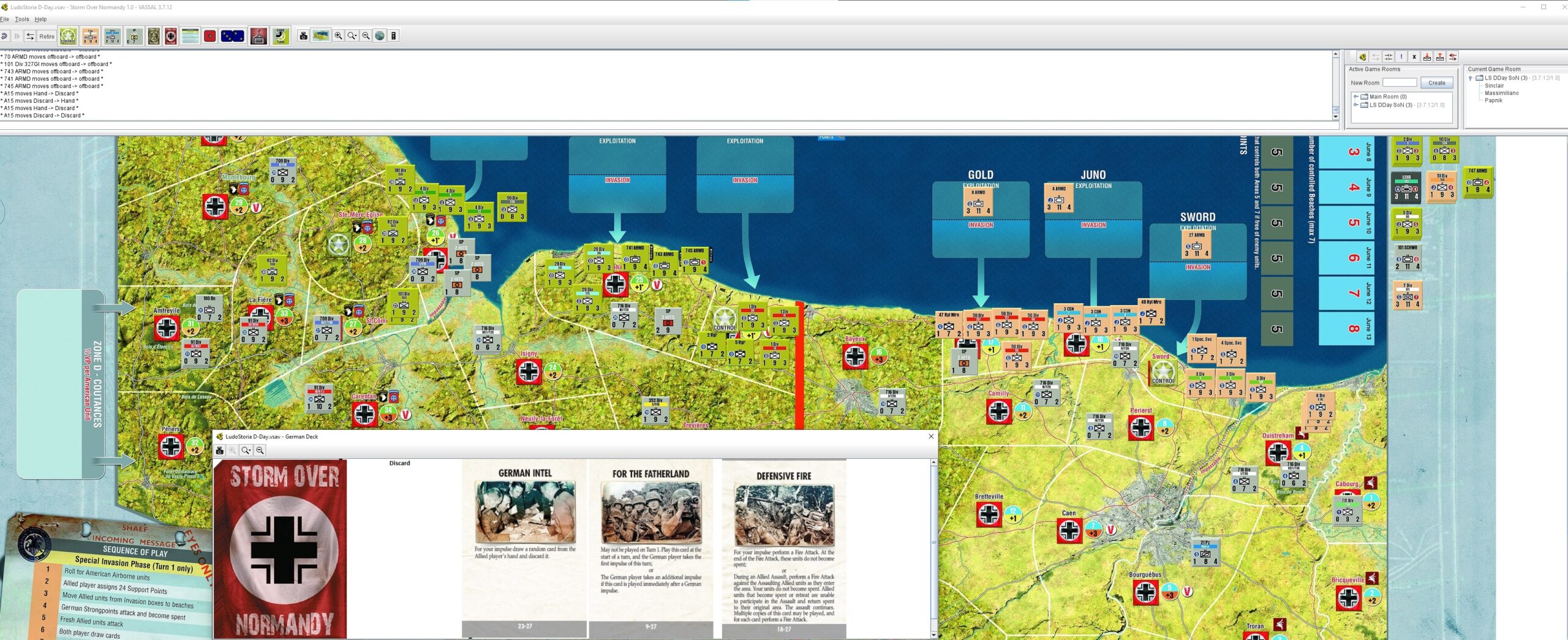This screenshot has height=640, width=1568.
Task: Click the black X disconnect icon
Action: pos(1414,57)
